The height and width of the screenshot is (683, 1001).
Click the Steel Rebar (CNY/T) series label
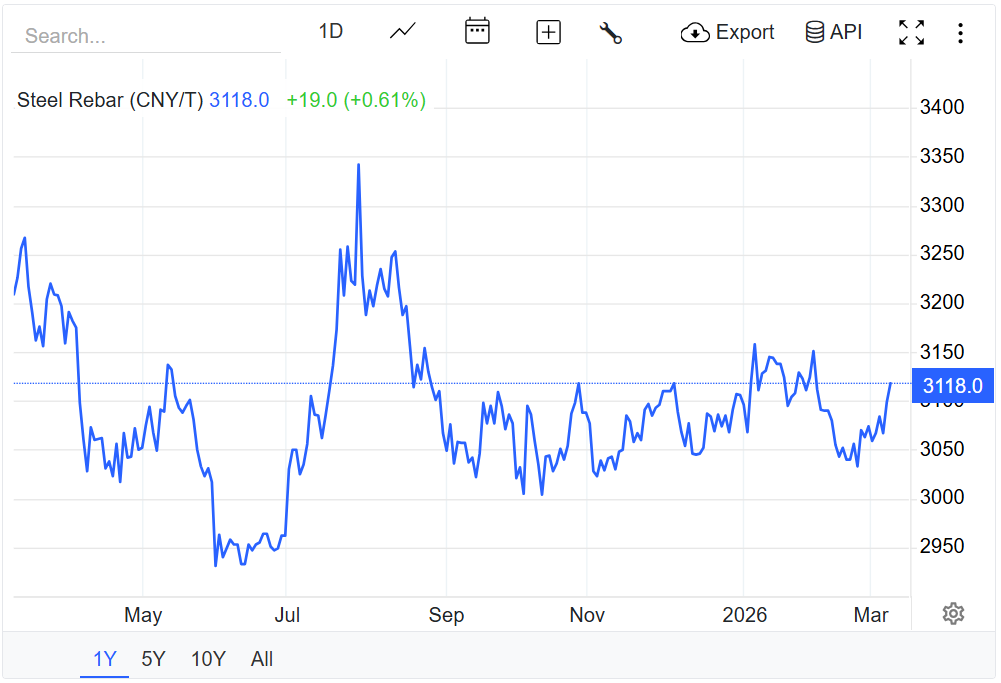click(110, 100)
